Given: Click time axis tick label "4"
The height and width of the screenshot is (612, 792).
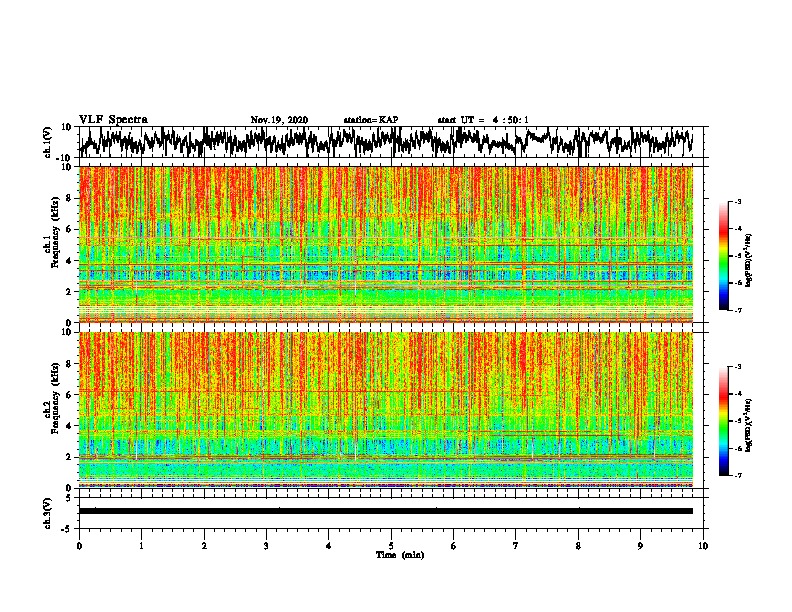Looking at the screenshot, I should click(x=329, y=546).
